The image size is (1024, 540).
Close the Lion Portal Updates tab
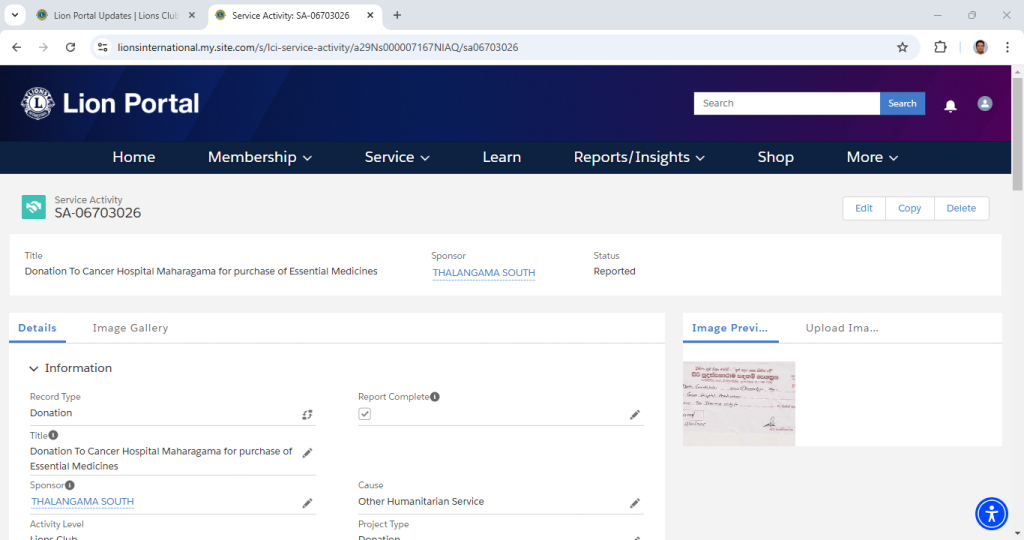[x=192, y=15]
